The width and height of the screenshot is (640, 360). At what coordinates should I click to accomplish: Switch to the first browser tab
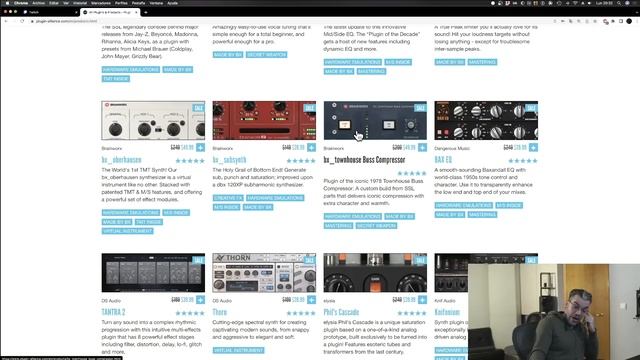(x=49, y=12)
